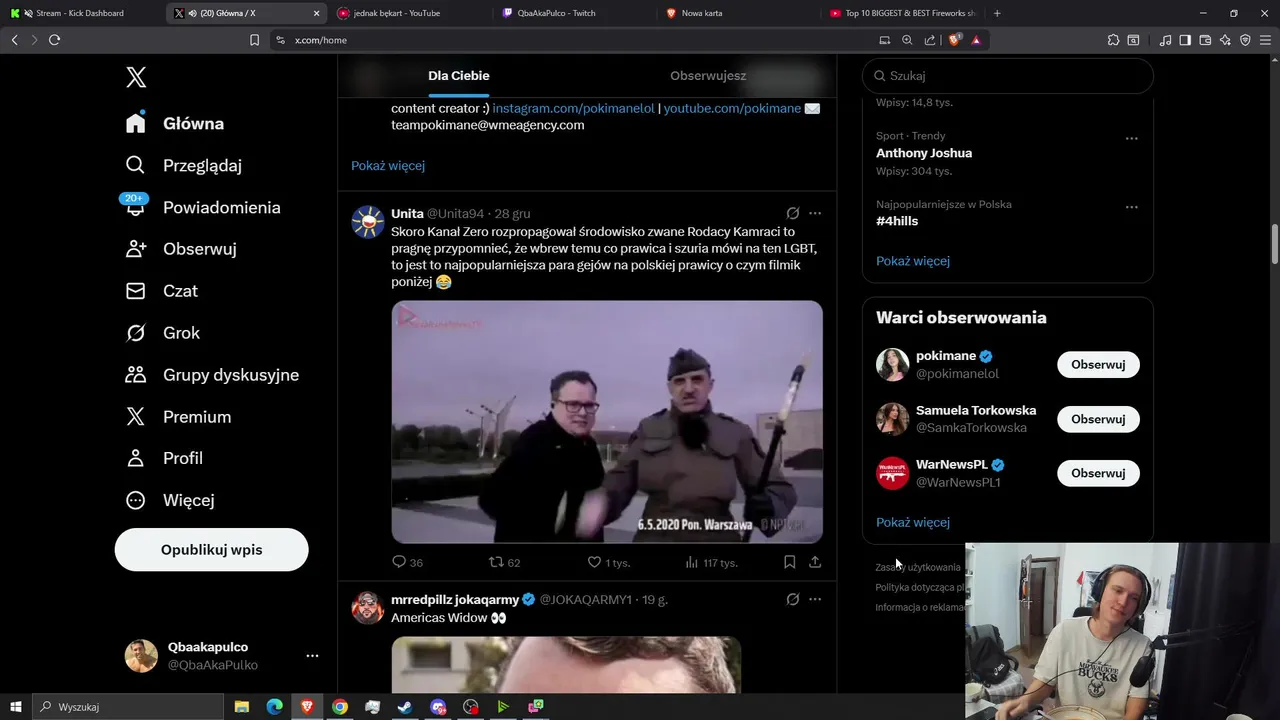Open browser main menu hamburger
Screen dimensions: 1280x720
coord(1266,40)
